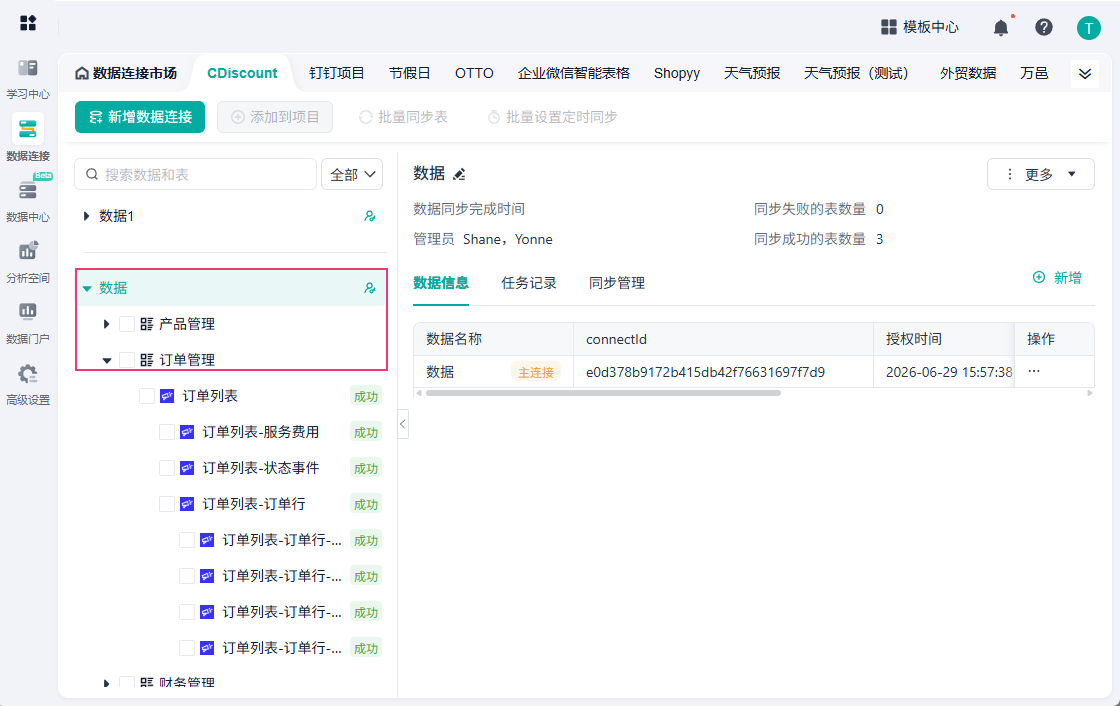
Task: Show more tabs with double chevron
Action: pos(1084,74)
